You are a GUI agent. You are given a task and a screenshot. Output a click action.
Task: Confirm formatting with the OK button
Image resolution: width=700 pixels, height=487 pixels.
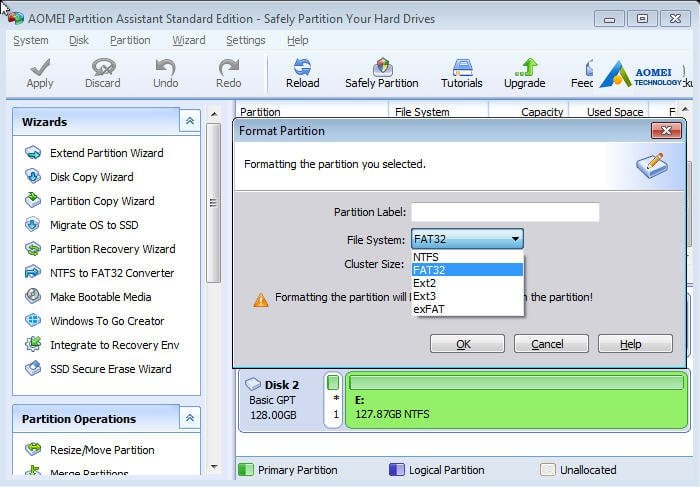[467, 344]
